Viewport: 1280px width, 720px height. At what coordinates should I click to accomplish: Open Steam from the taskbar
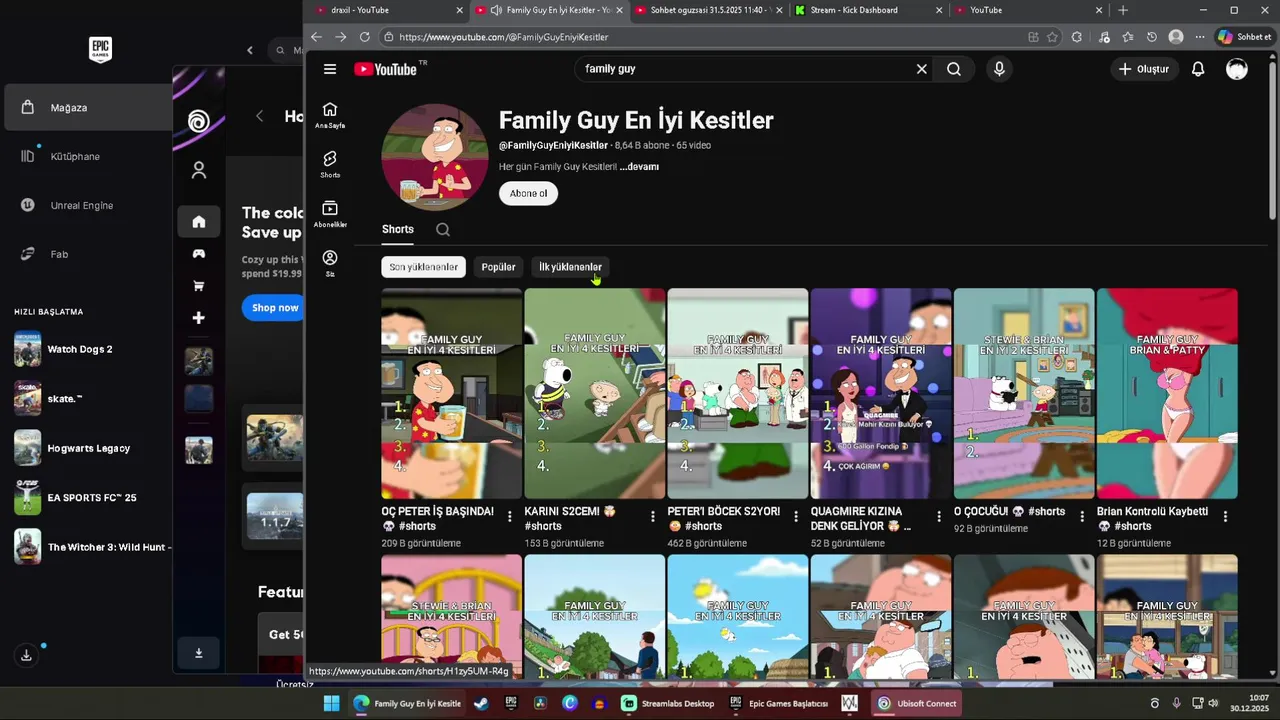click(481, 703)
